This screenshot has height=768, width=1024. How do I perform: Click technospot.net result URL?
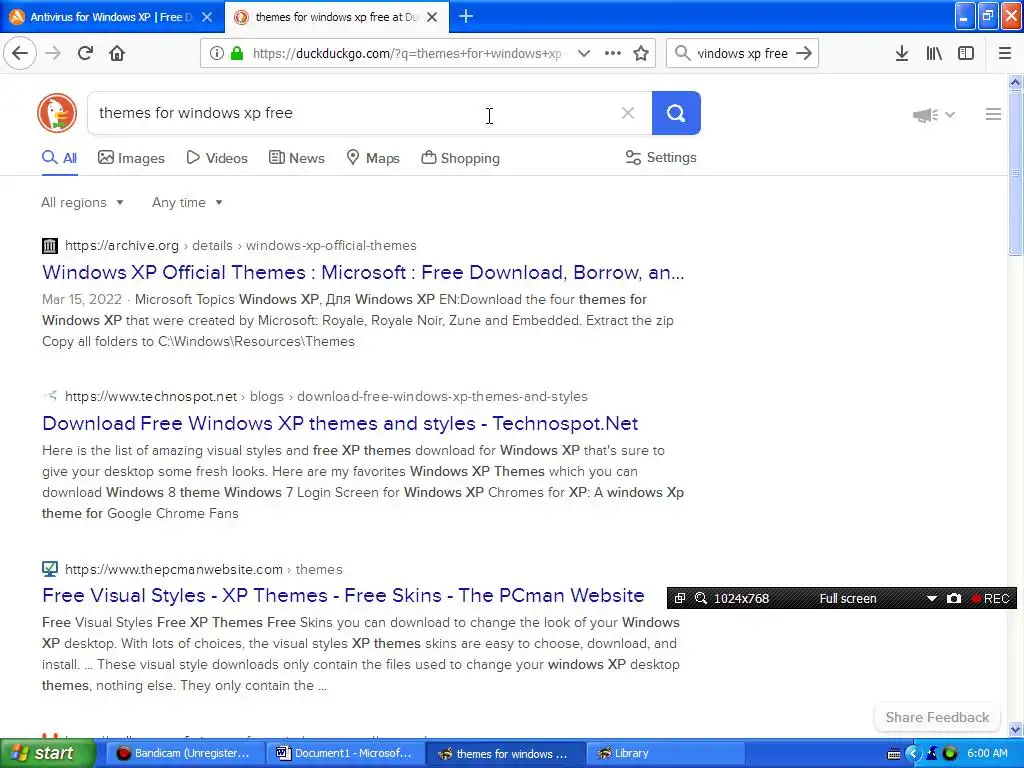326,396
